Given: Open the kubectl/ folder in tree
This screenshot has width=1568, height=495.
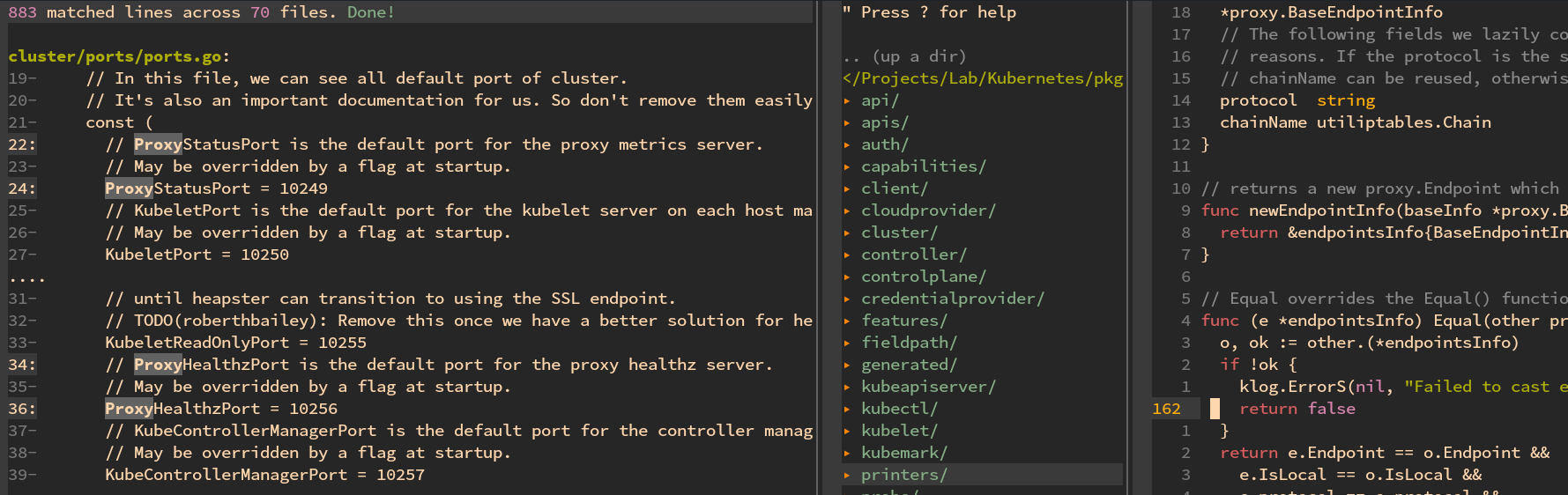Looking at the screenshot, I should pyautogui.click(x=899, y=409).
